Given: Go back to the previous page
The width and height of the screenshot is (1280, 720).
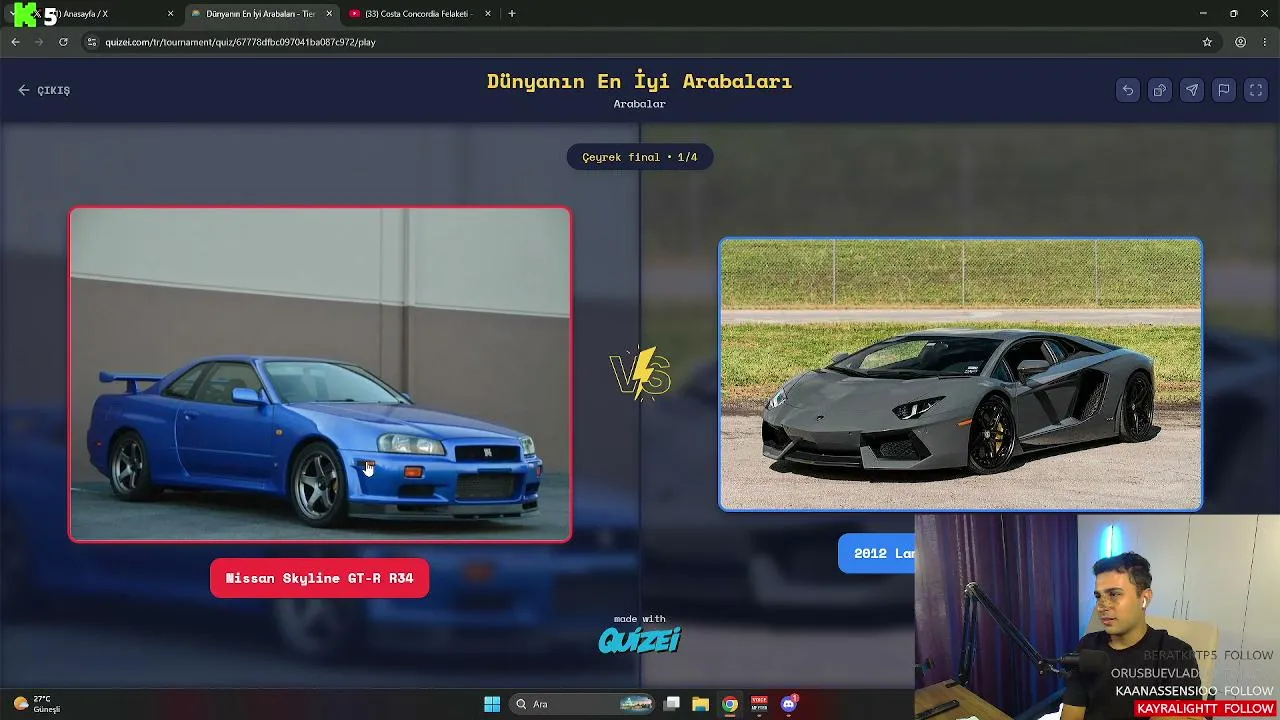Looking at the screenshot, I should pos(15,42).
